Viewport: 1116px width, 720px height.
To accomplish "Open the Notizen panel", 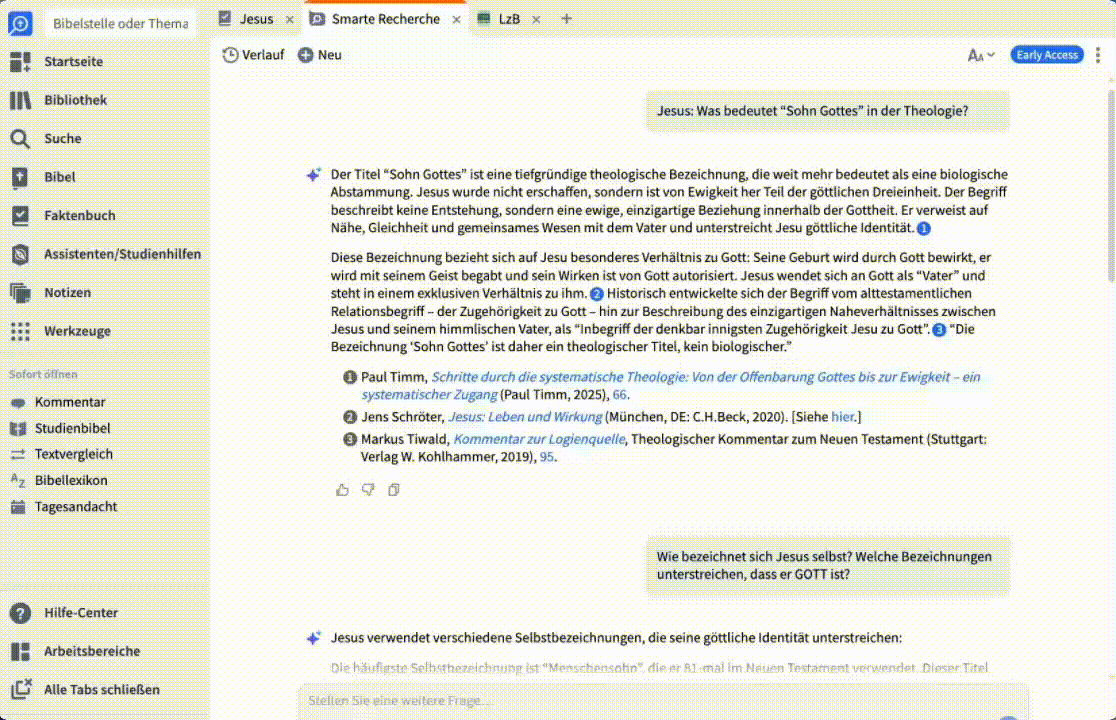I will 67,292.
